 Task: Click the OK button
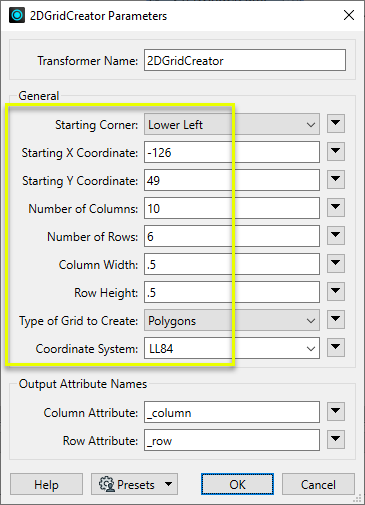[x=237, y=484]
